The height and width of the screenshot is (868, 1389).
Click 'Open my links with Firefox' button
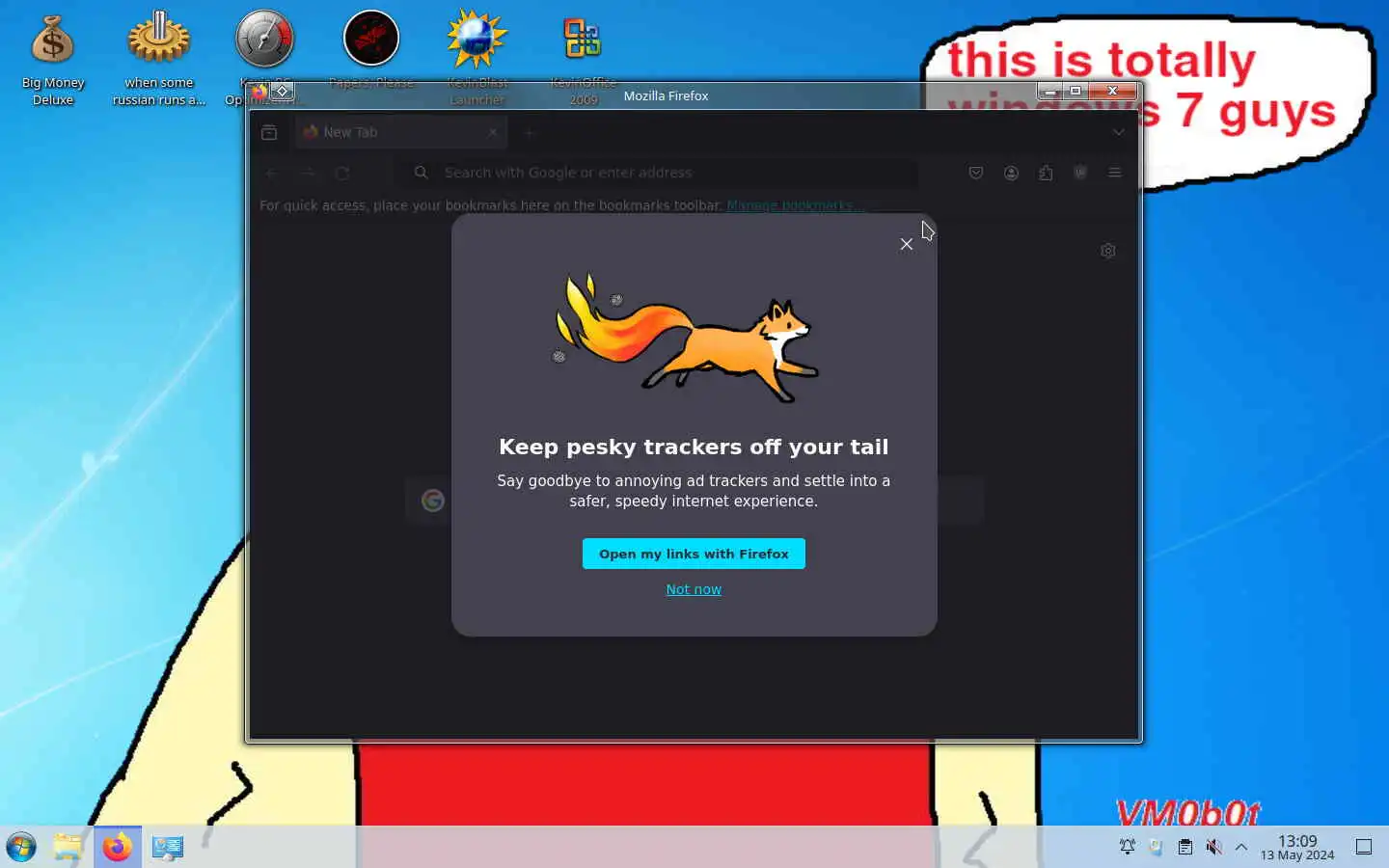pos(694,554)
